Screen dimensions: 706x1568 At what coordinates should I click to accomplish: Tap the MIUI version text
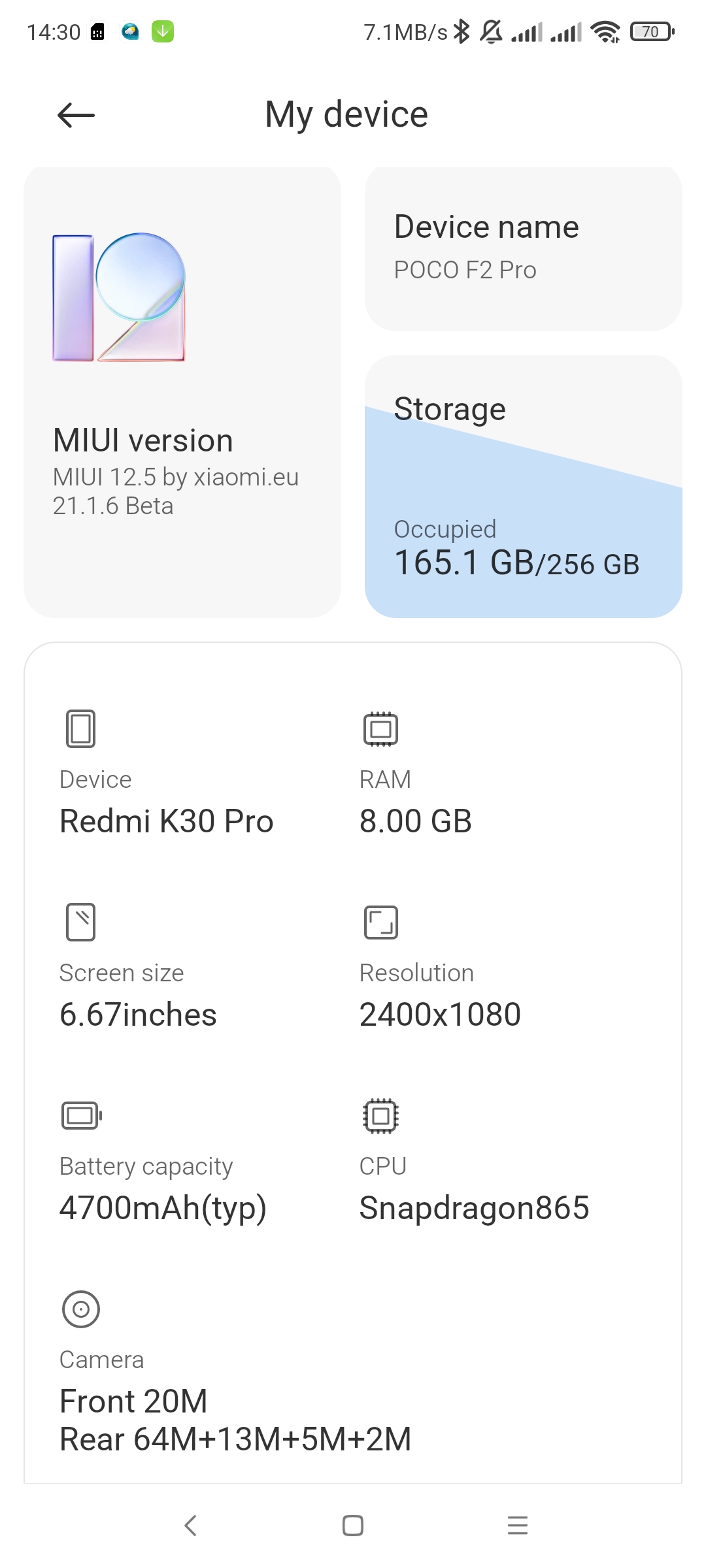(143, 440)
